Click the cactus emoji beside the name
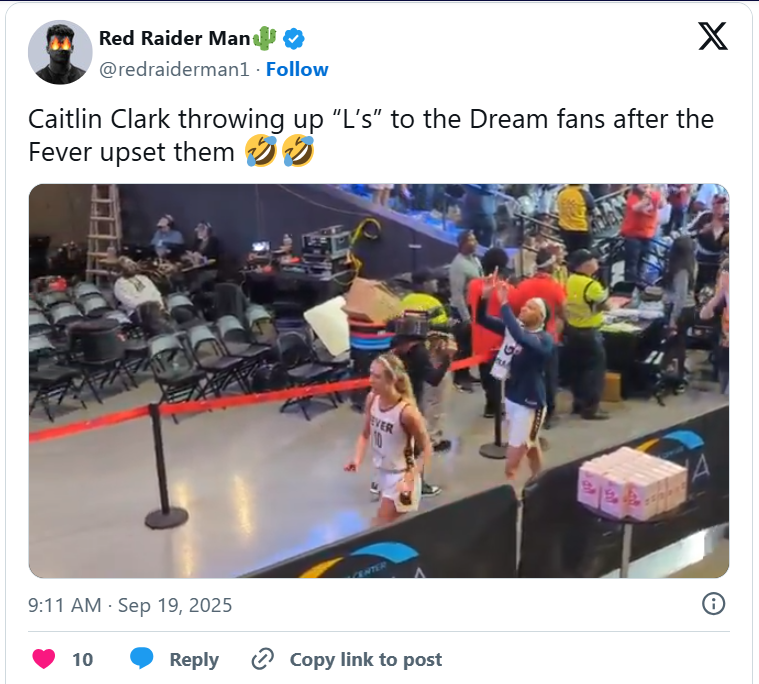Screen dimensions: 759x684 coord(264,38)
